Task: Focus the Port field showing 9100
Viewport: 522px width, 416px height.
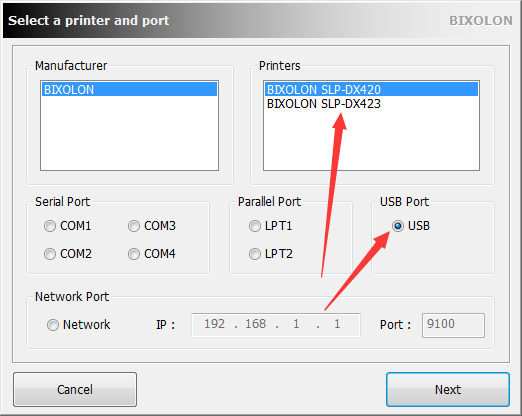Action: (453, 325)
